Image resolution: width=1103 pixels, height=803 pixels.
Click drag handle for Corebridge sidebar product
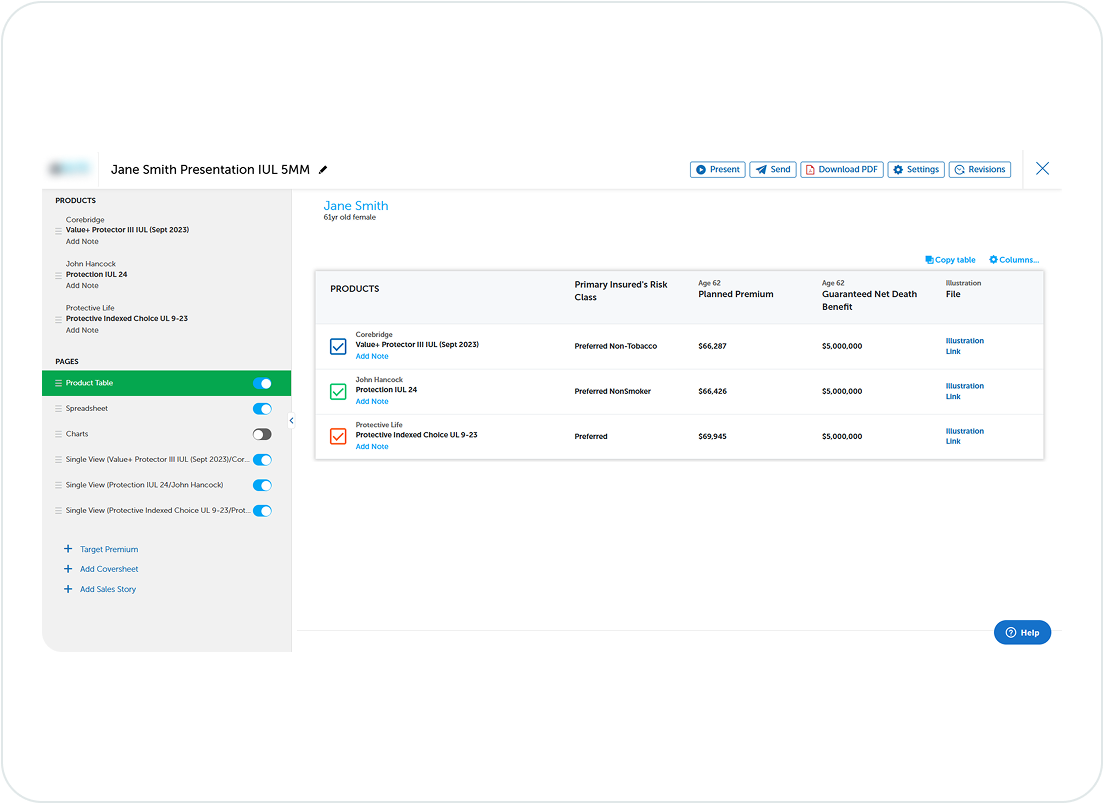click(x=58, y=231)
